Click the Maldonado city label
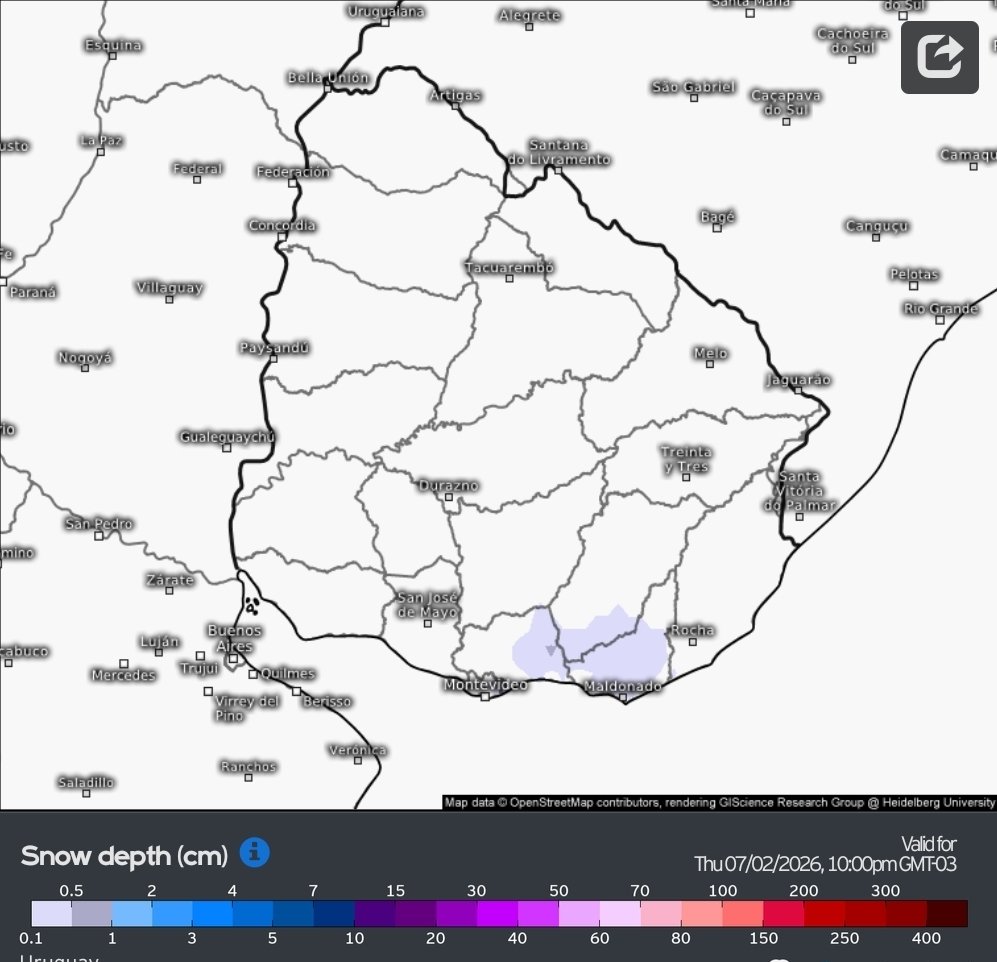Viewport: 997px width, 962px height. (622, 686)
